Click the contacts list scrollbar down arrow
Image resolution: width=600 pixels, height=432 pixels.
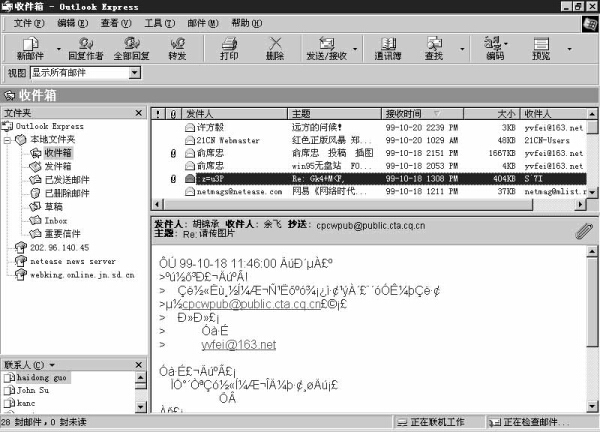tap(141, 407)
